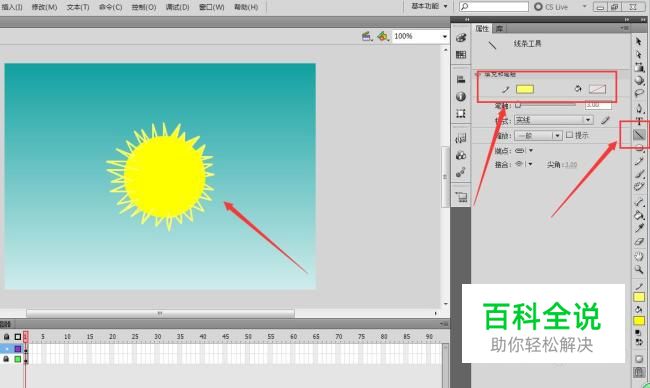
Task: Open the Info panel icon
Action: pos(461,96)
